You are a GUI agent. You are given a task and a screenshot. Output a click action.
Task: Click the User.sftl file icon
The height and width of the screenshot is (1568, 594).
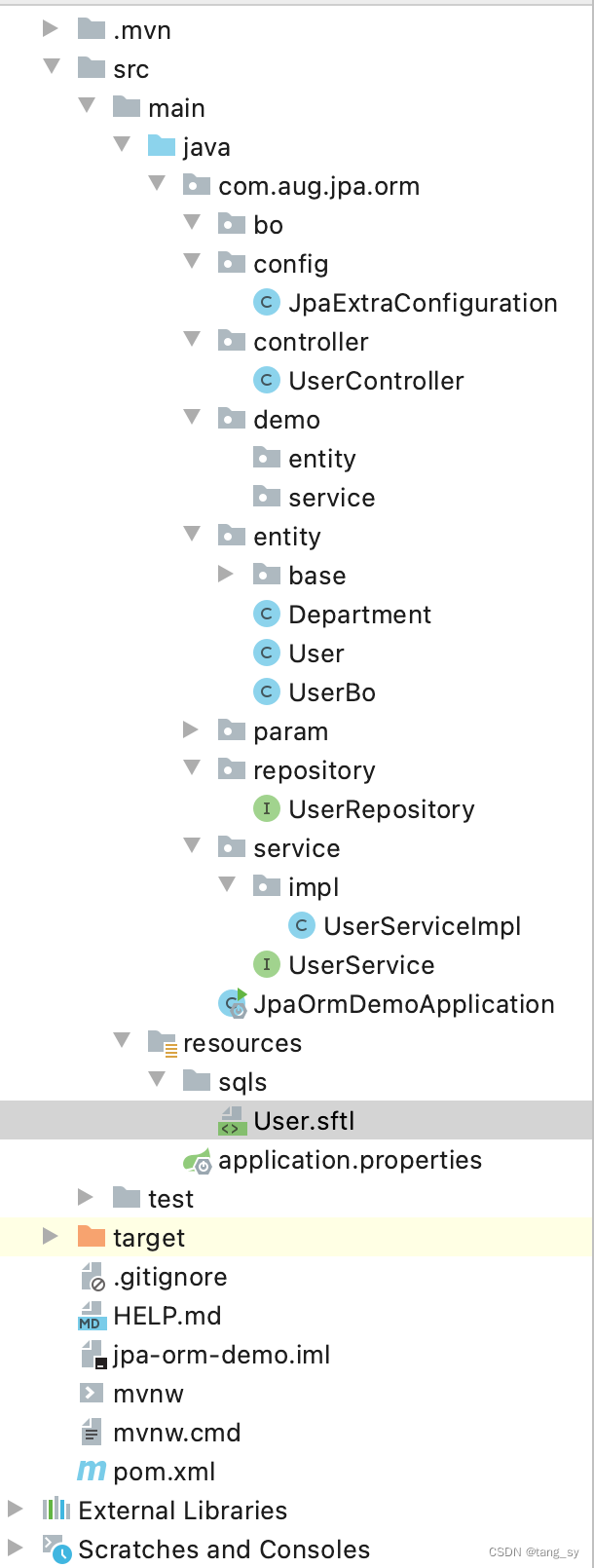[x=231, y=1121]
